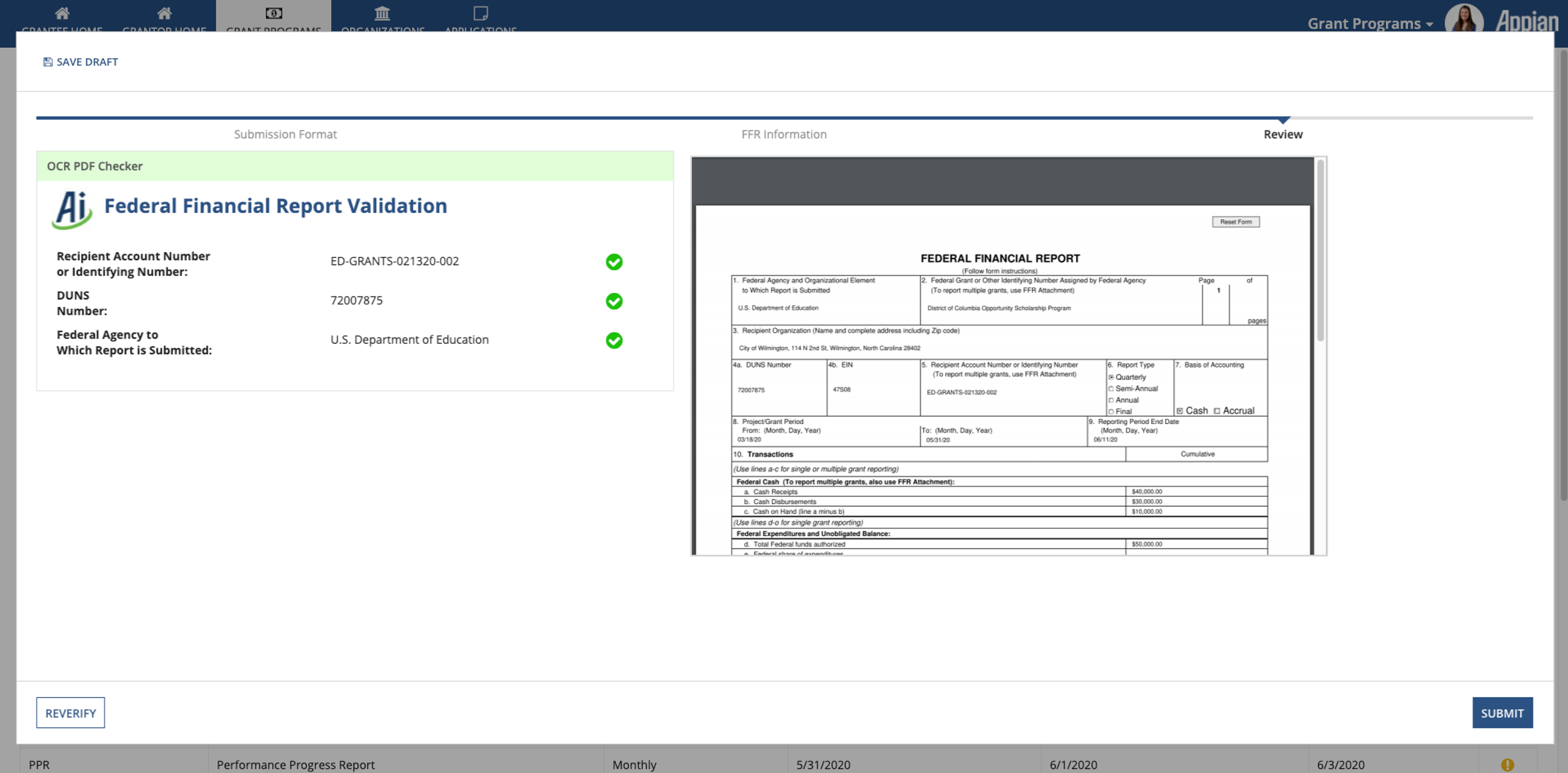Click the Appian logo
This screenshot has height=773, width=1568.
[x=1527, y=21]
